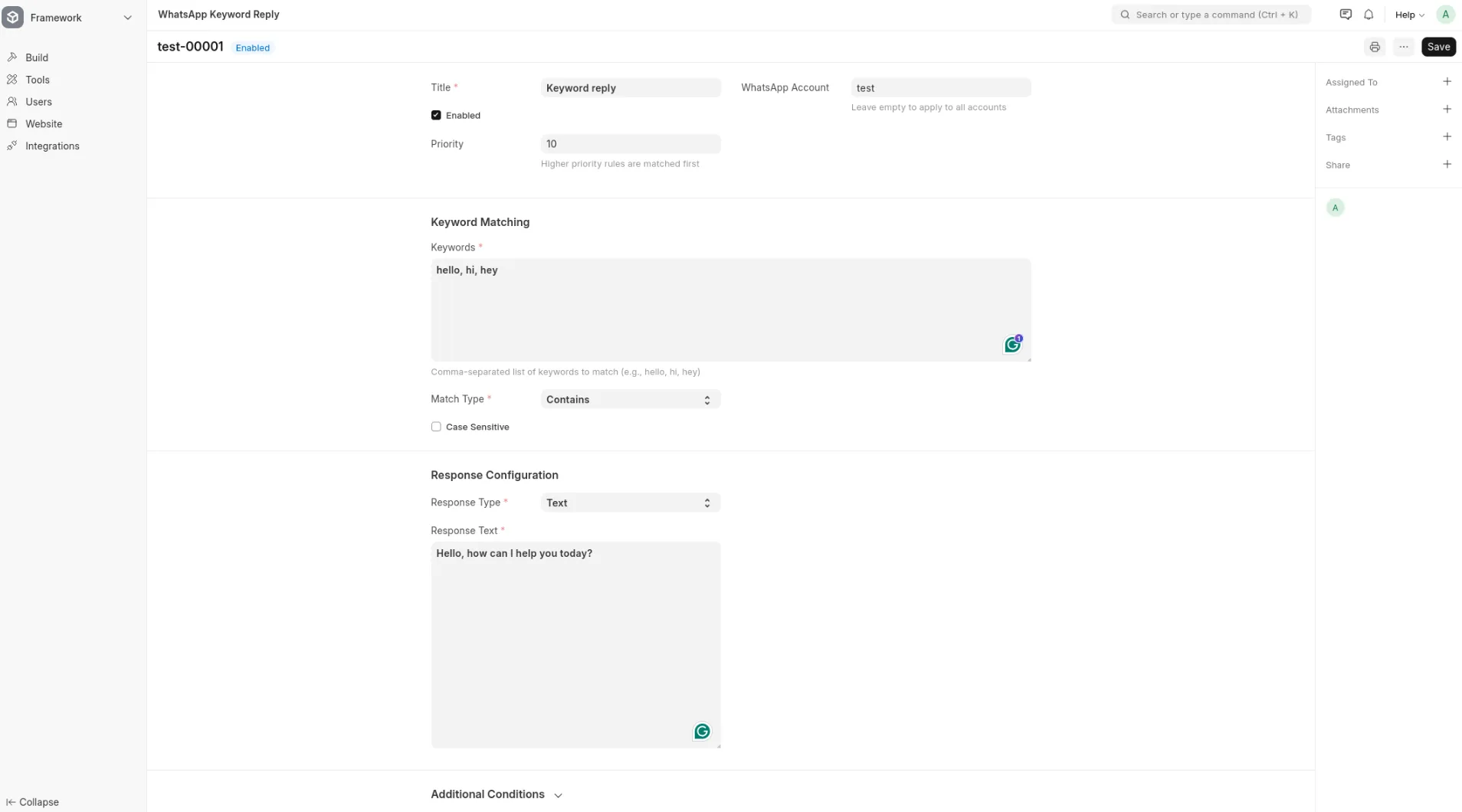Image resolution: width=1462 pixels, height=812 pixels.
Task: Add a tag using the plus icon
Action: [1447, 137]
